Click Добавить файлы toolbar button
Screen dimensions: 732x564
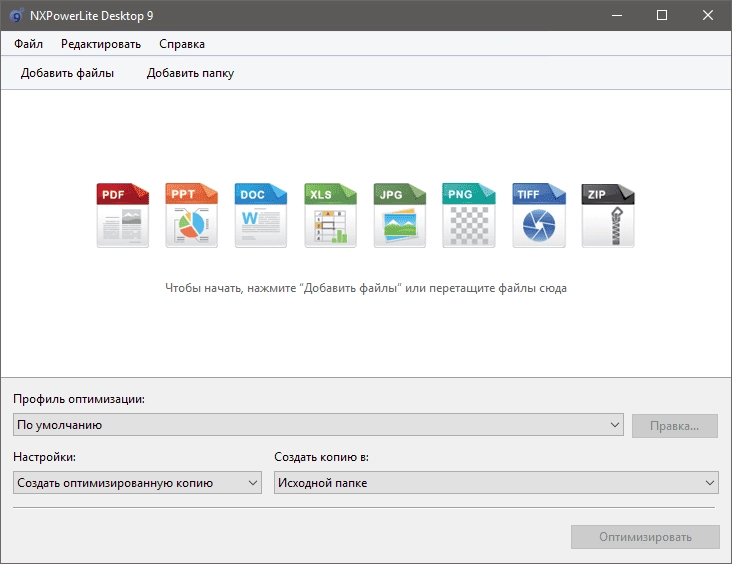coord(67,73)
